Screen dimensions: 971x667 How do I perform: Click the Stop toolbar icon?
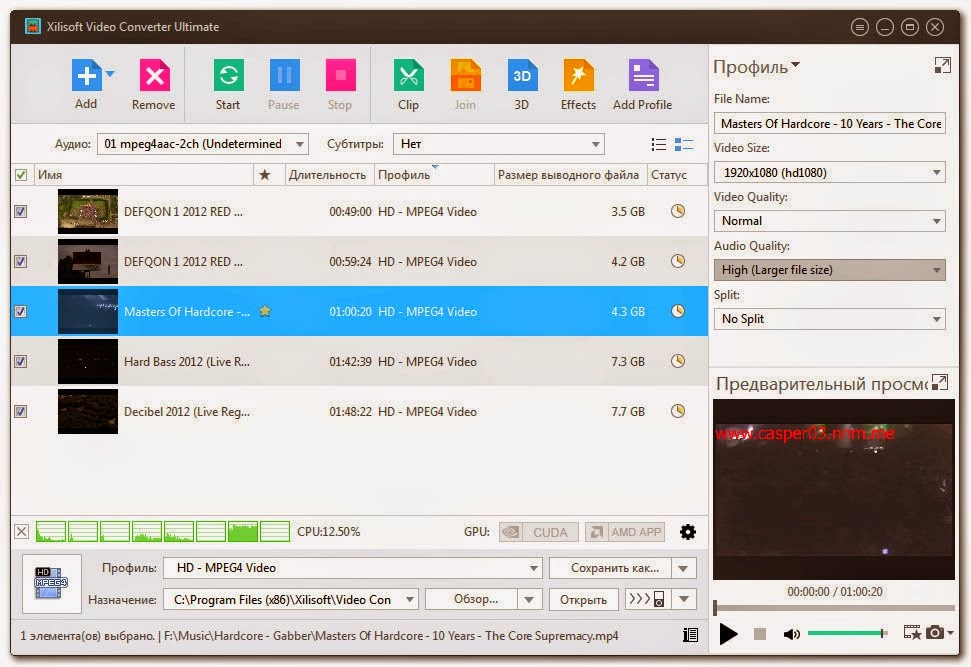pyautogui.click(x=341, y=76)
